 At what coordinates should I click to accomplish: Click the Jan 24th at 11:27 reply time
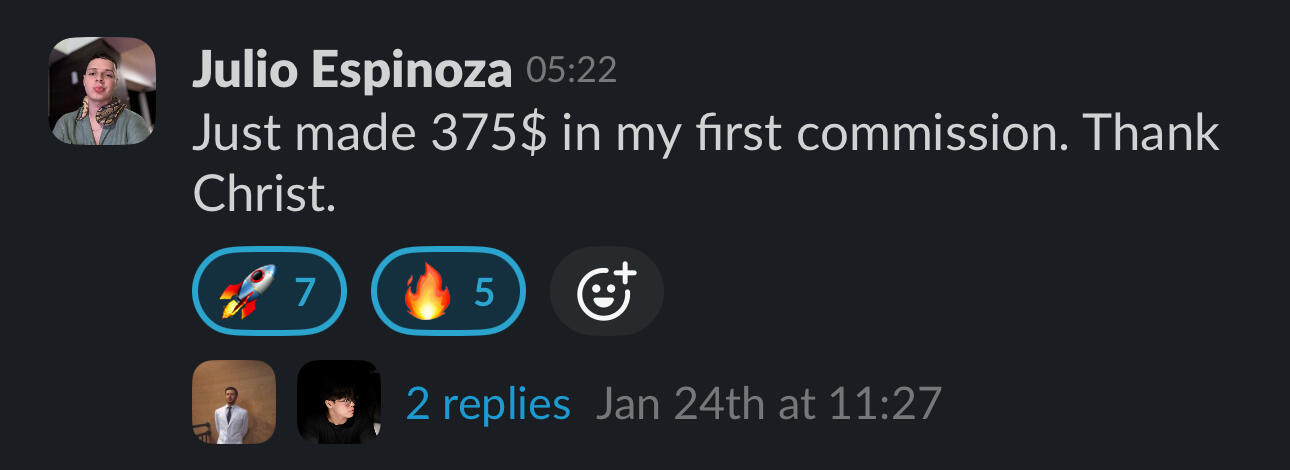(x=768, y=403)
